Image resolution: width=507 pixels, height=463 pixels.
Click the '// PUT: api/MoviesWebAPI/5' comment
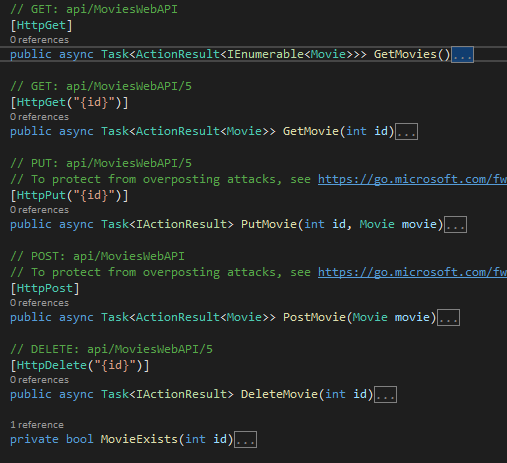point(101,164)
